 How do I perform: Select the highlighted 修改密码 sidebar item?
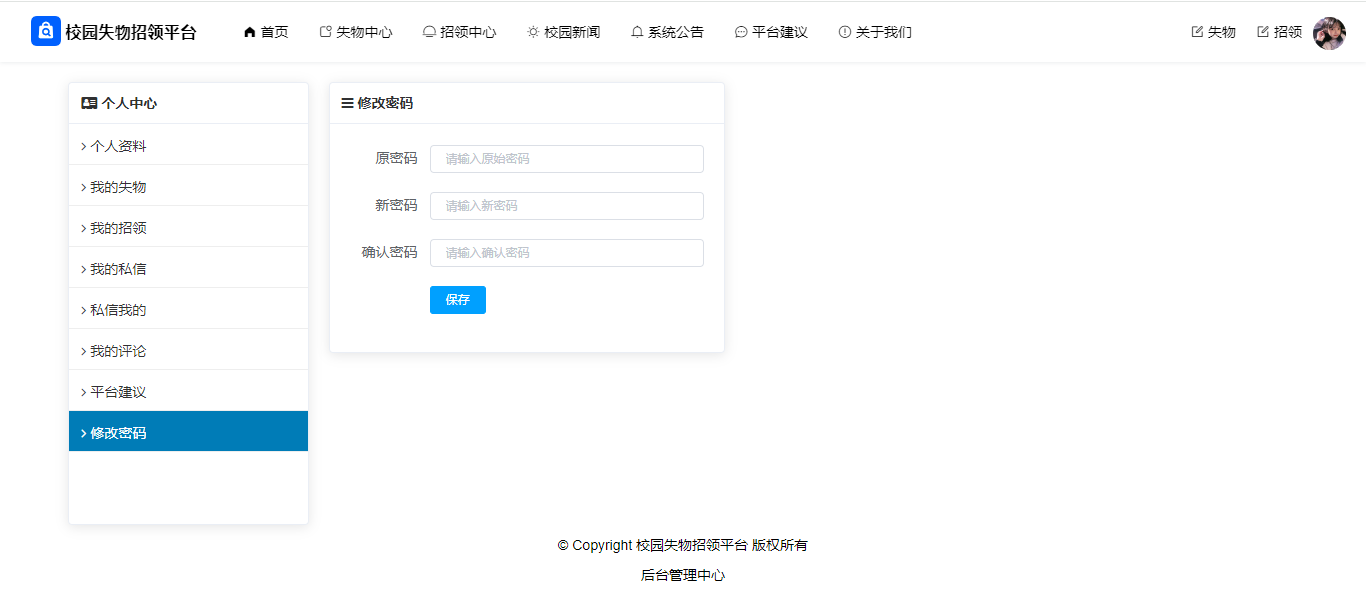pos(188,431)
